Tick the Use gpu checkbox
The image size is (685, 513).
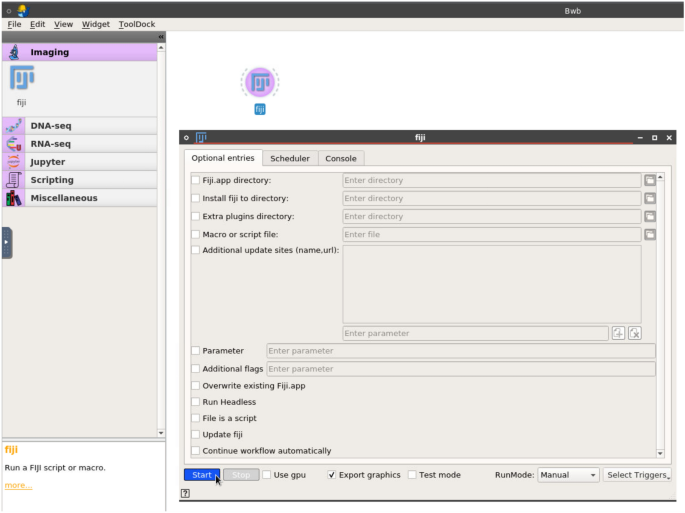[x=267, y=475]
